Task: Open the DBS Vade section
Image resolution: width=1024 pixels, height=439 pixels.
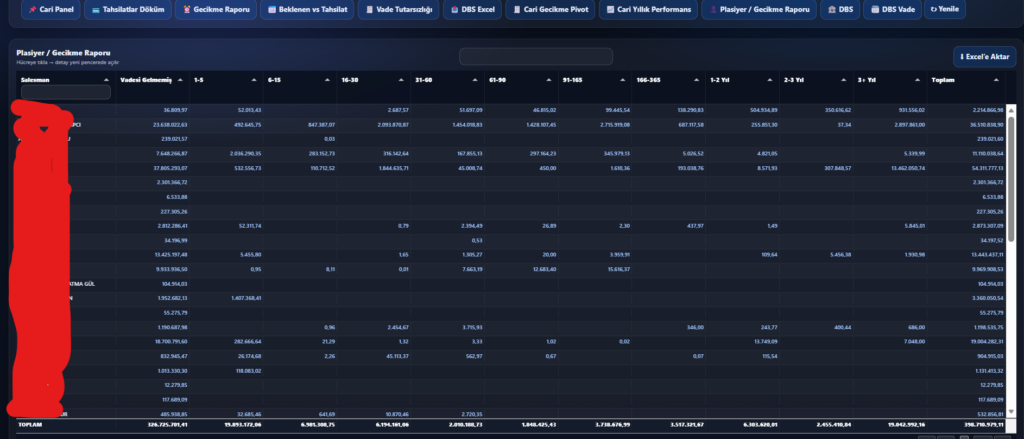Action: point(891,10)
